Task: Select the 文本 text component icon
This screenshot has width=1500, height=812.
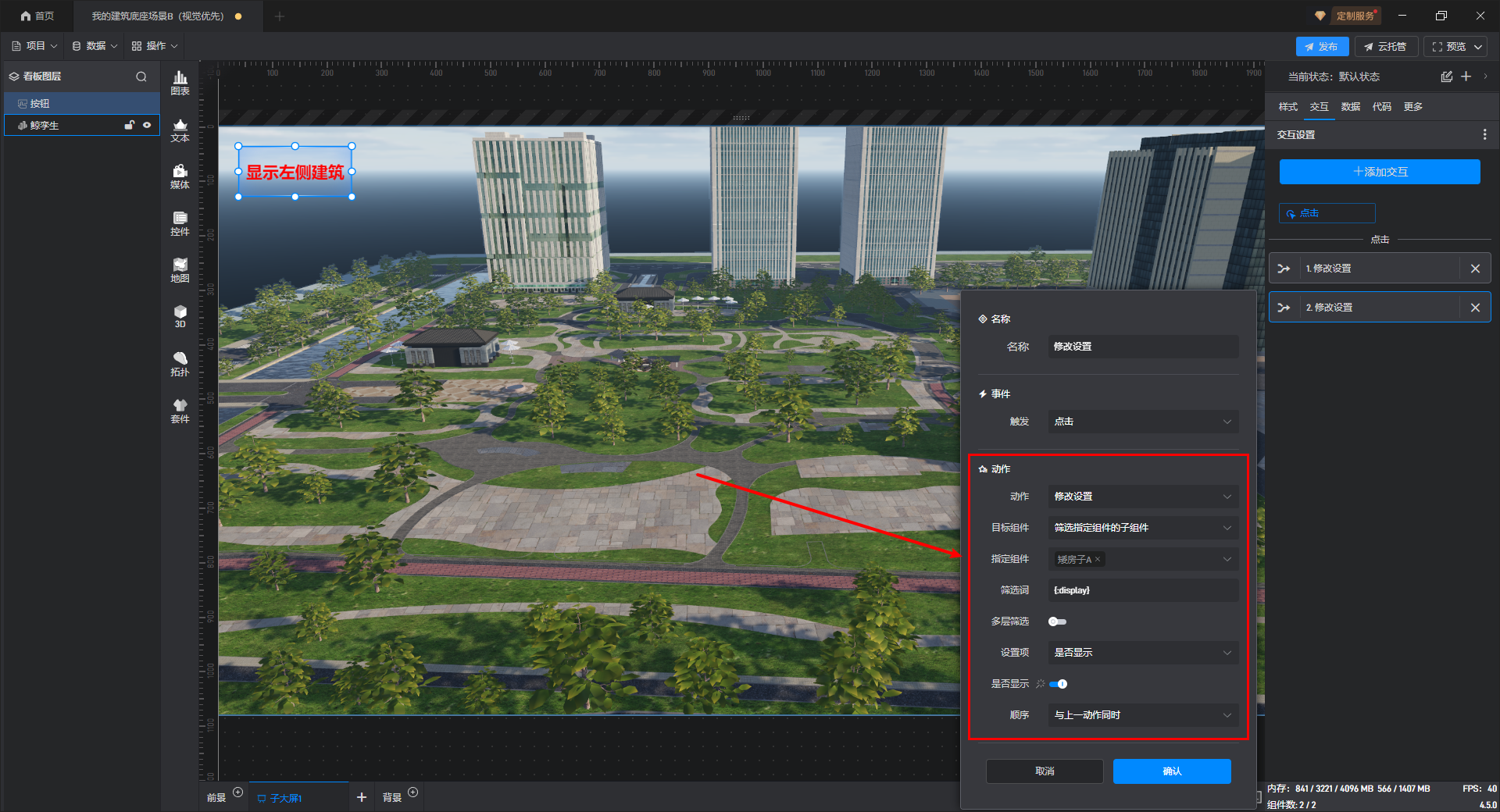Action: 180,130
